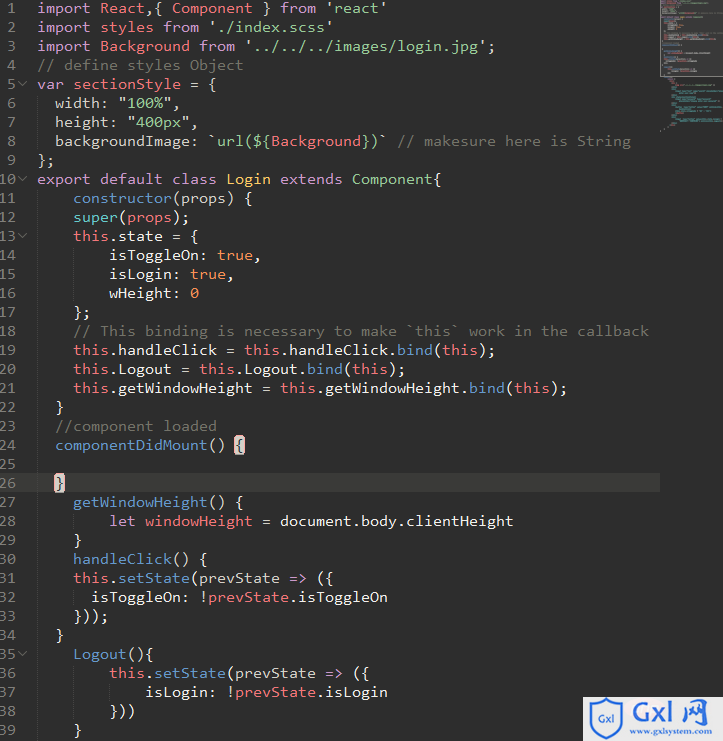Click line number 39 in the gutter
Image resolution: width=723 pixels, height=741 pixels.
click(8, 730)
